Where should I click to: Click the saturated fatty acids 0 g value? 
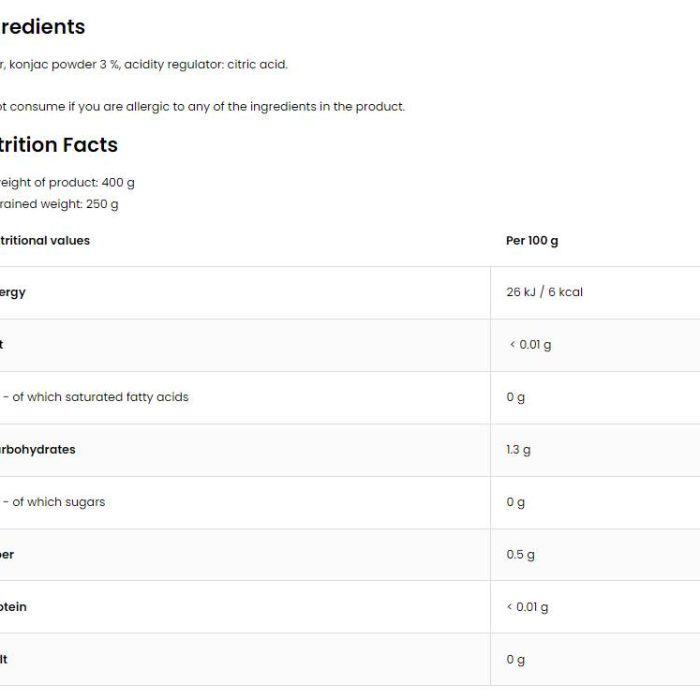pyautogui.click(x=515, y=397)
